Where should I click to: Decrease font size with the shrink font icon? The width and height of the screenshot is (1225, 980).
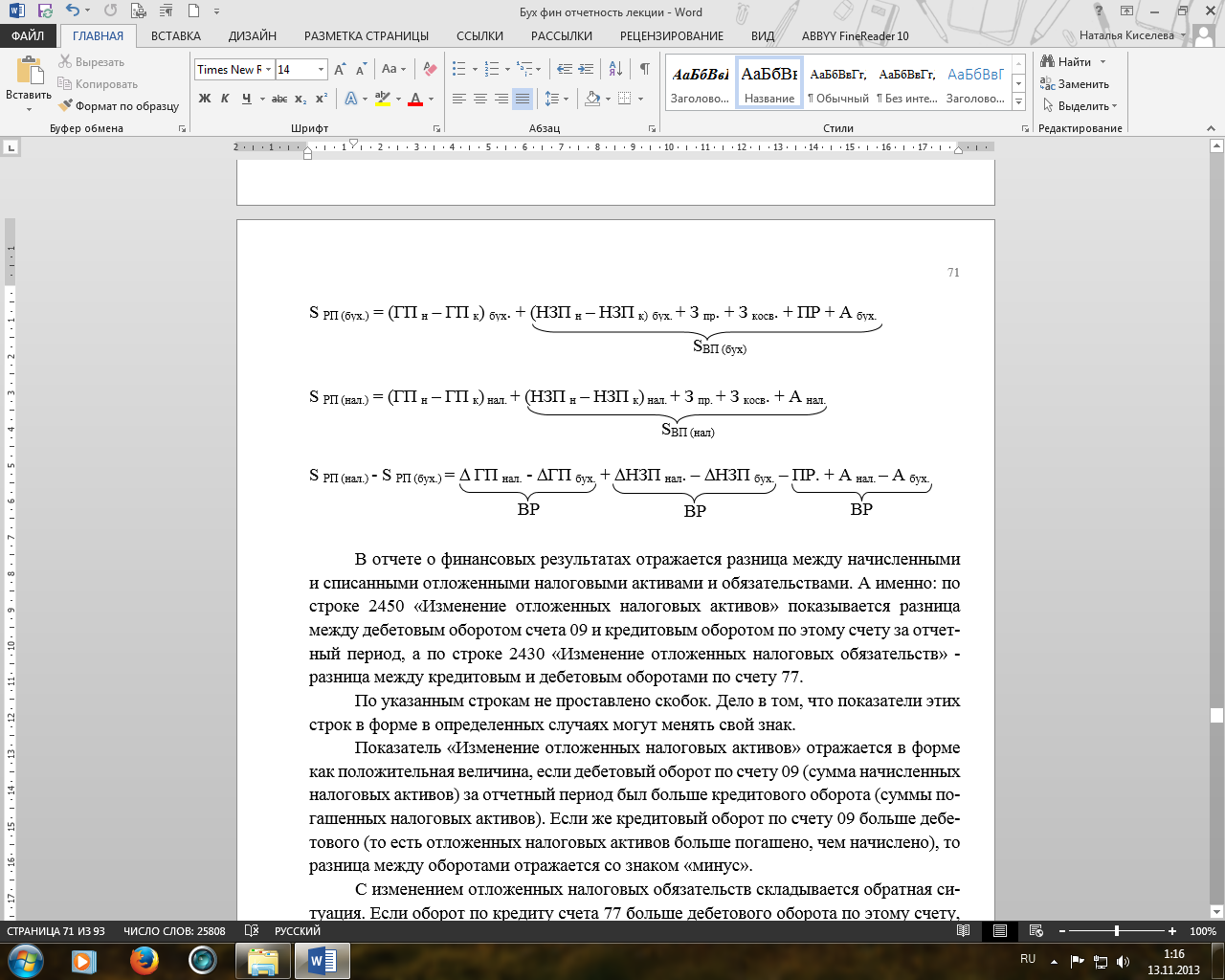coord(361,70)
